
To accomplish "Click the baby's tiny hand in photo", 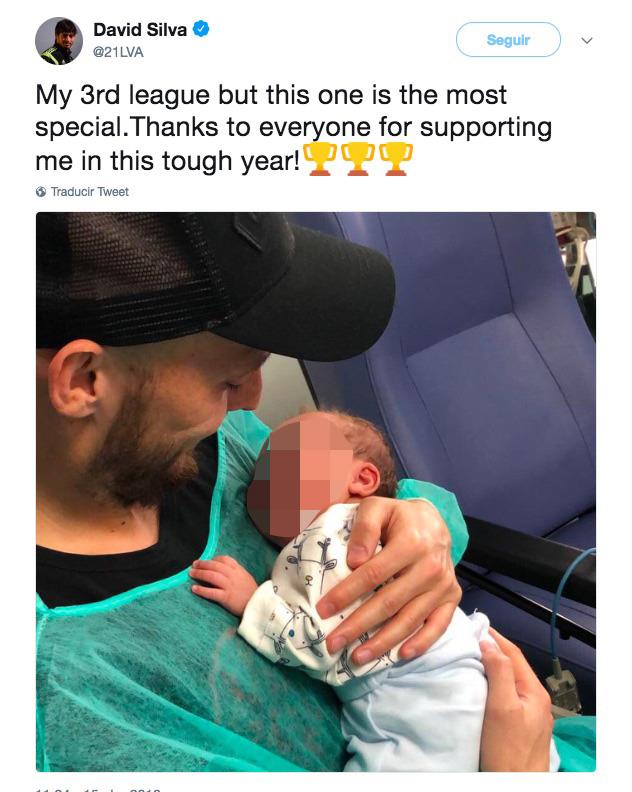I will click(222, 584).
